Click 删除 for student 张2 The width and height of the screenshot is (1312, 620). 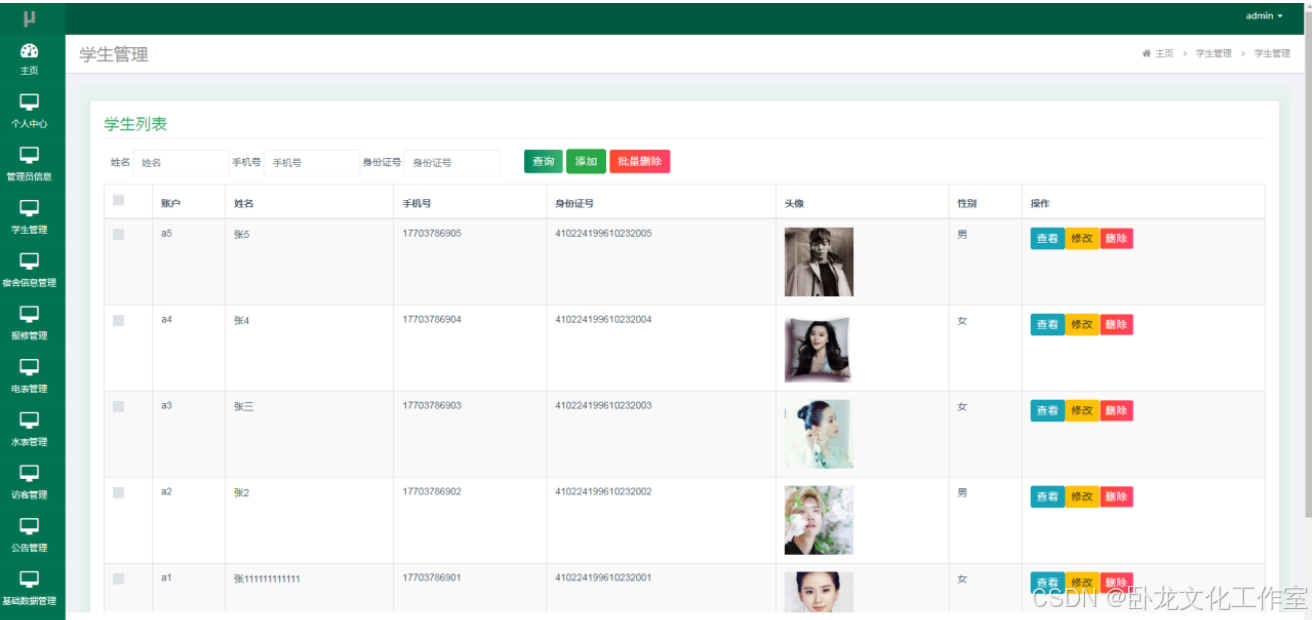coord(1116,497)
